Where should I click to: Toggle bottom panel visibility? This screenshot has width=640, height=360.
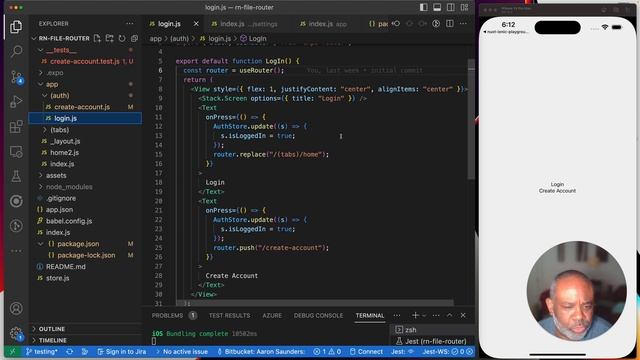(437, 7)
